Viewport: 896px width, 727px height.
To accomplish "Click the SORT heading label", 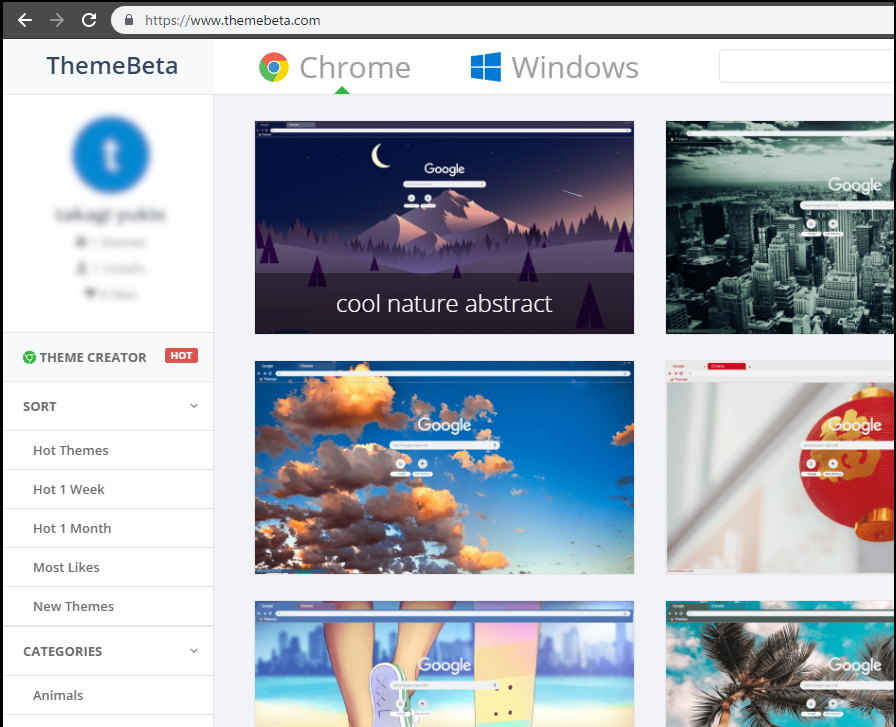I will click(39, 406).
